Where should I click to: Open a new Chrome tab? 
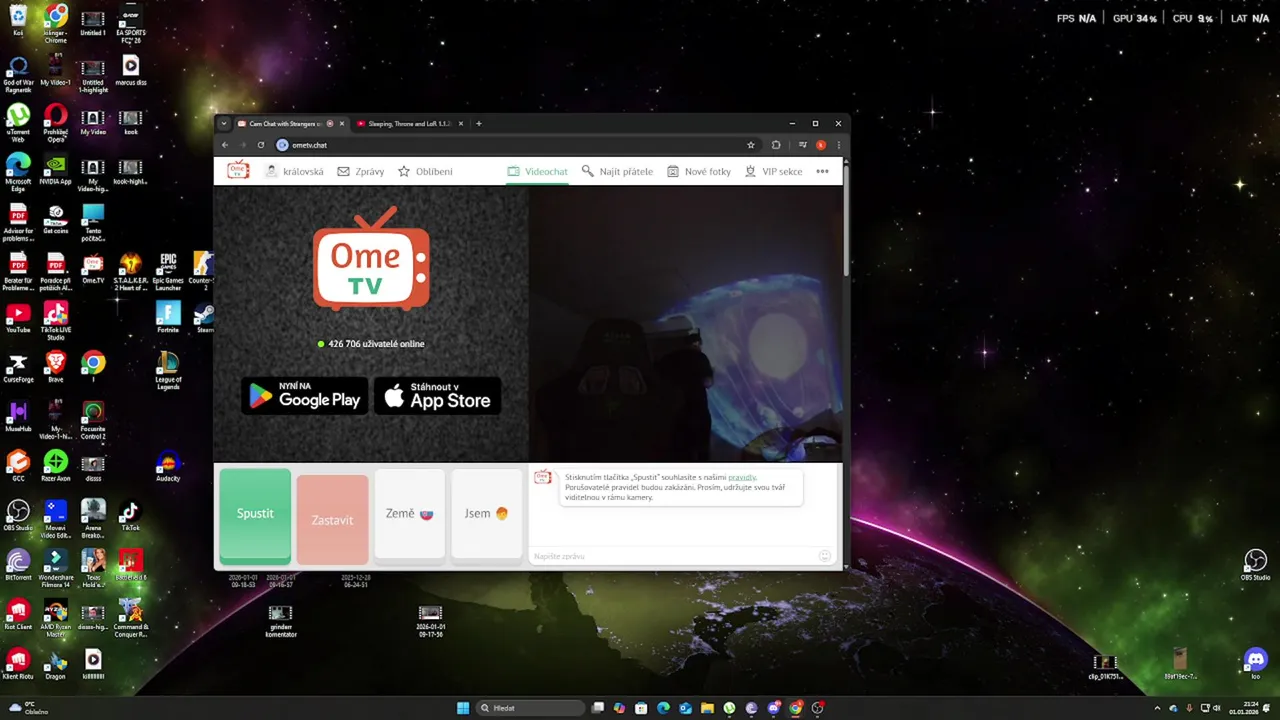(479, 124)
